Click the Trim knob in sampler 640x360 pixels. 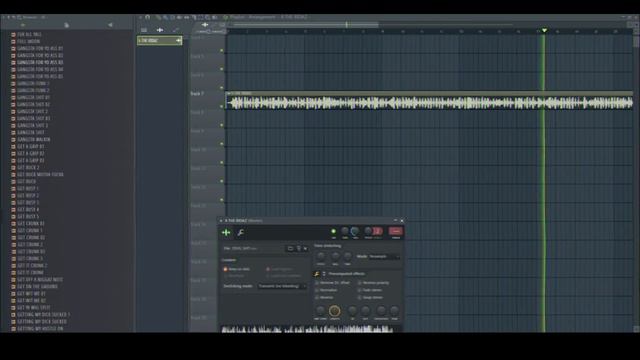395,310
